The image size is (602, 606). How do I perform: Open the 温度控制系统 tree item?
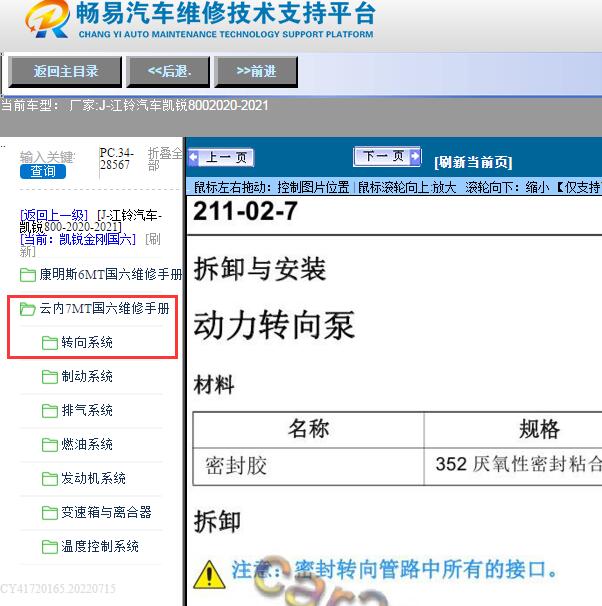pos(100,546)
